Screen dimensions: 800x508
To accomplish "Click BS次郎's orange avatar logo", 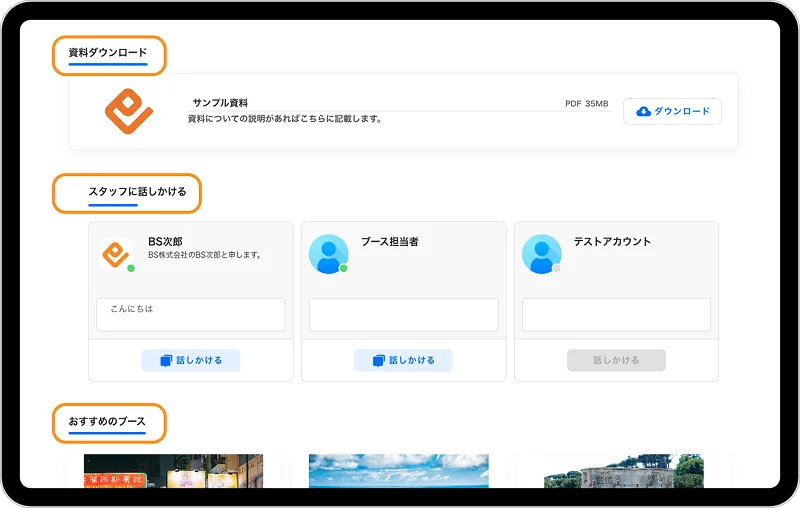I will pos(116,254).
